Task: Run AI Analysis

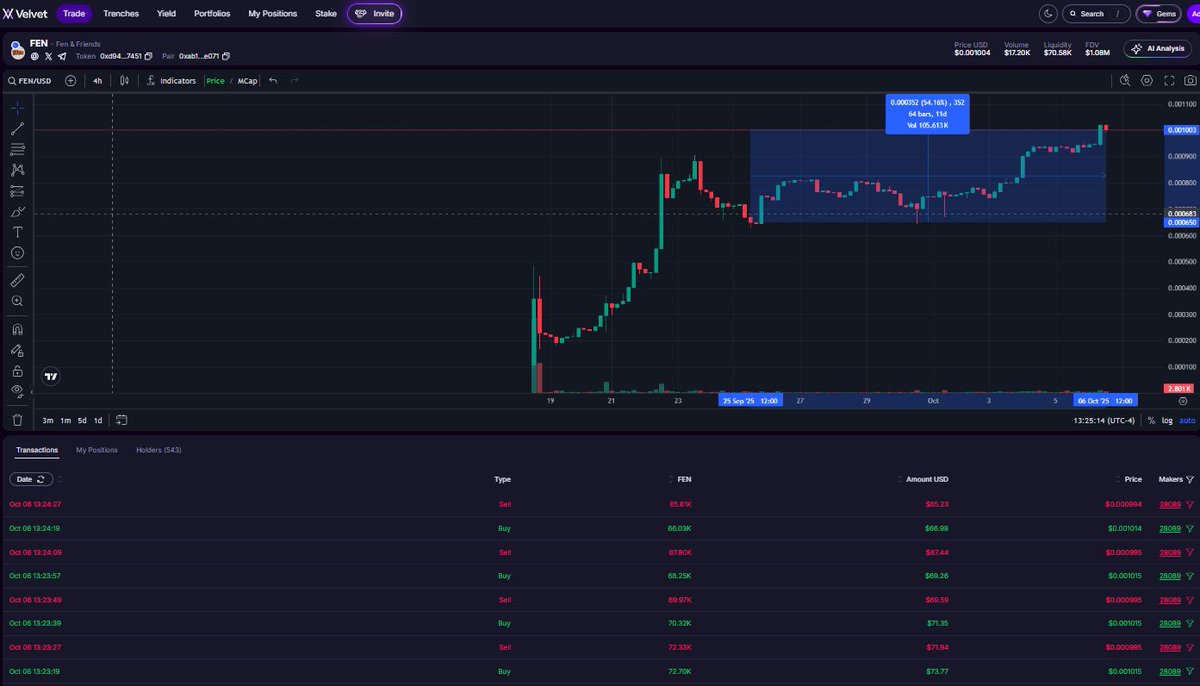Action: pyautogui.click(x=1158, y=48)
